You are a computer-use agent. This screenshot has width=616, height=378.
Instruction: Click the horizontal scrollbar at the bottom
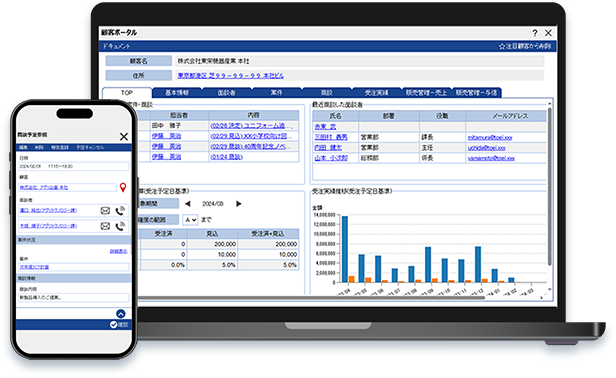pos(310,298)
